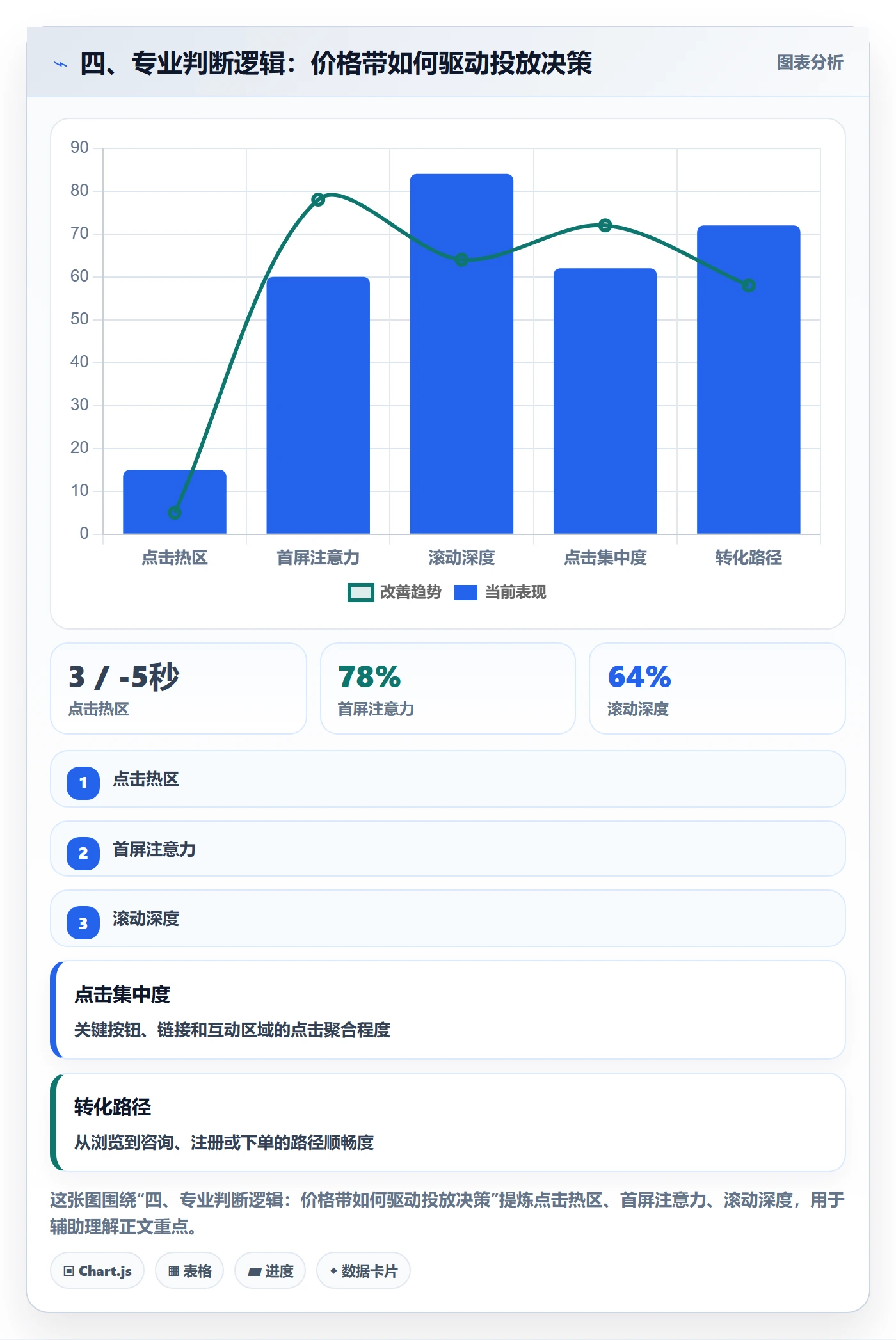The image size is (896, 1340).
Task: Click the 64% 滚动深度 stat card
Action: click(x=717, y=689)
